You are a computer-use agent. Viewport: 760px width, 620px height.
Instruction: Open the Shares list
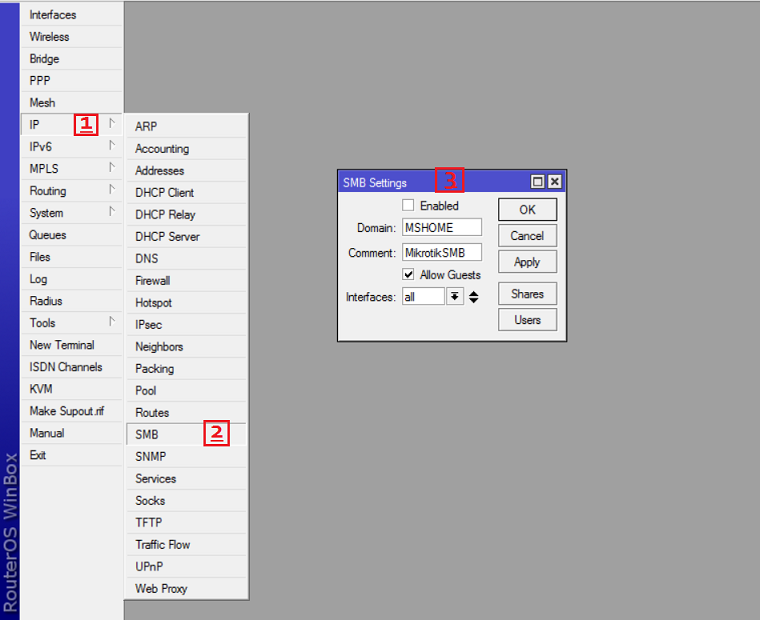[527, 294]
